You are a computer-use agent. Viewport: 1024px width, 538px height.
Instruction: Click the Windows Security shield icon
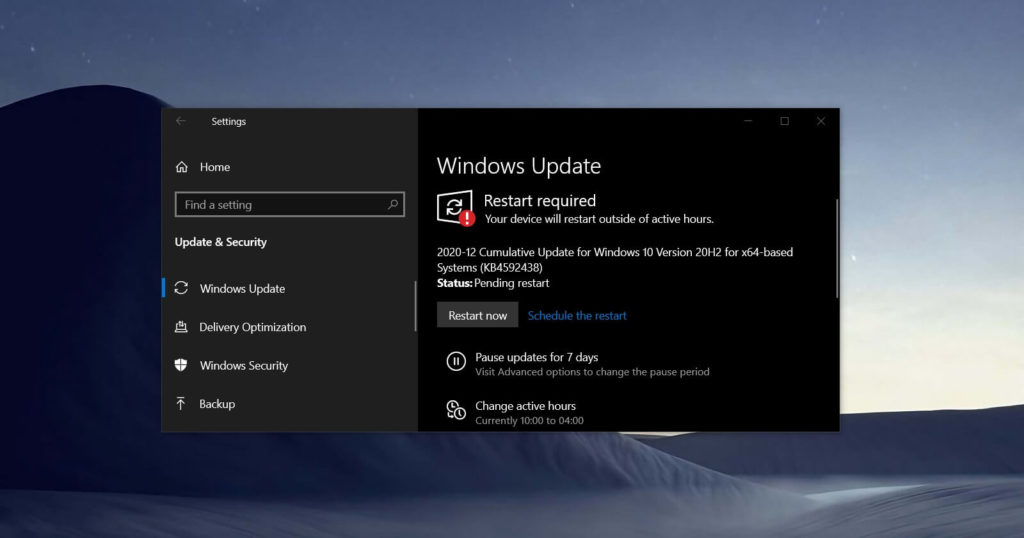(181, 365)
